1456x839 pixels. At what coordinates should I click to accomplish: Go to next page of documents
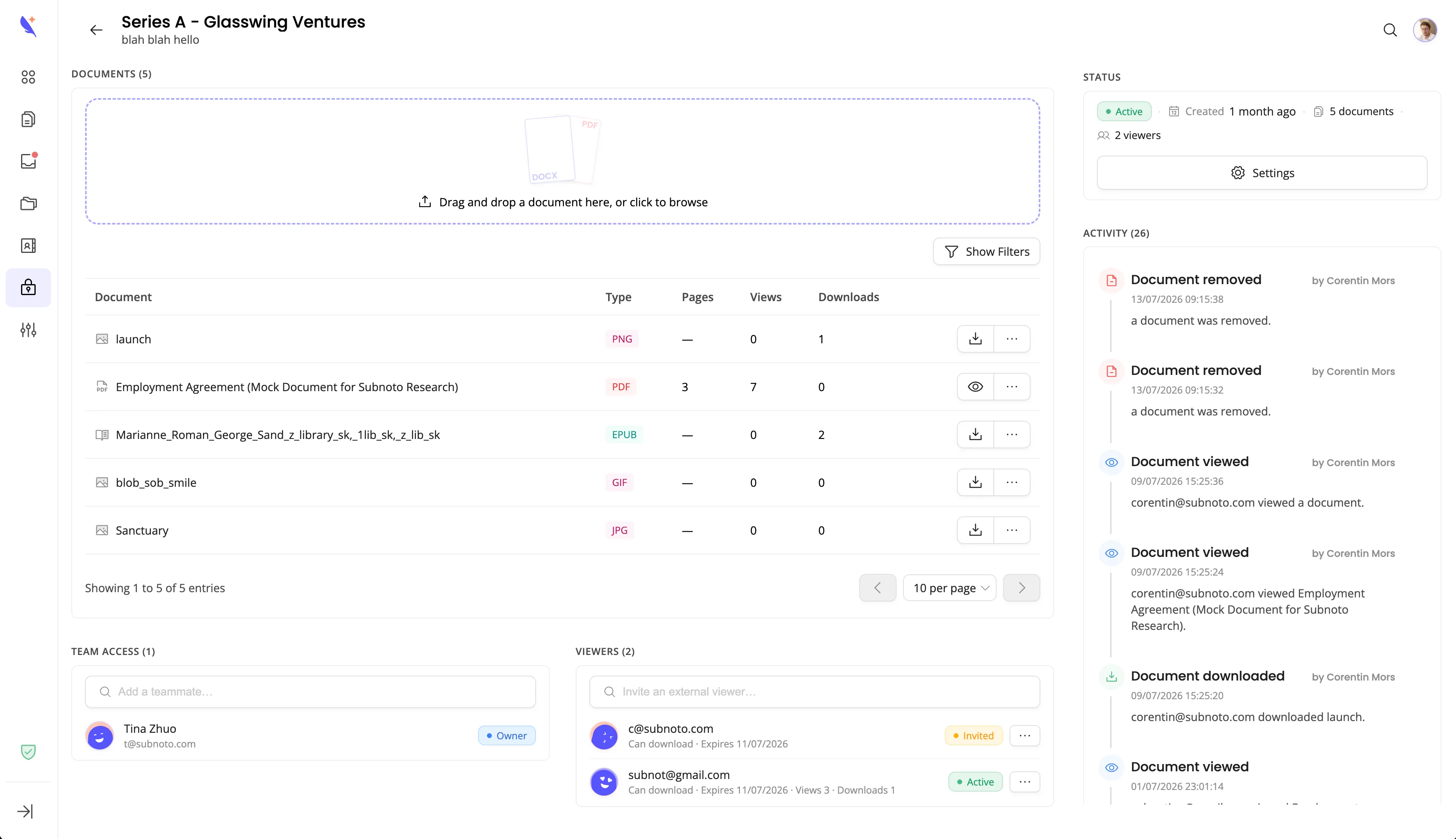click(x=1022, y=588)
